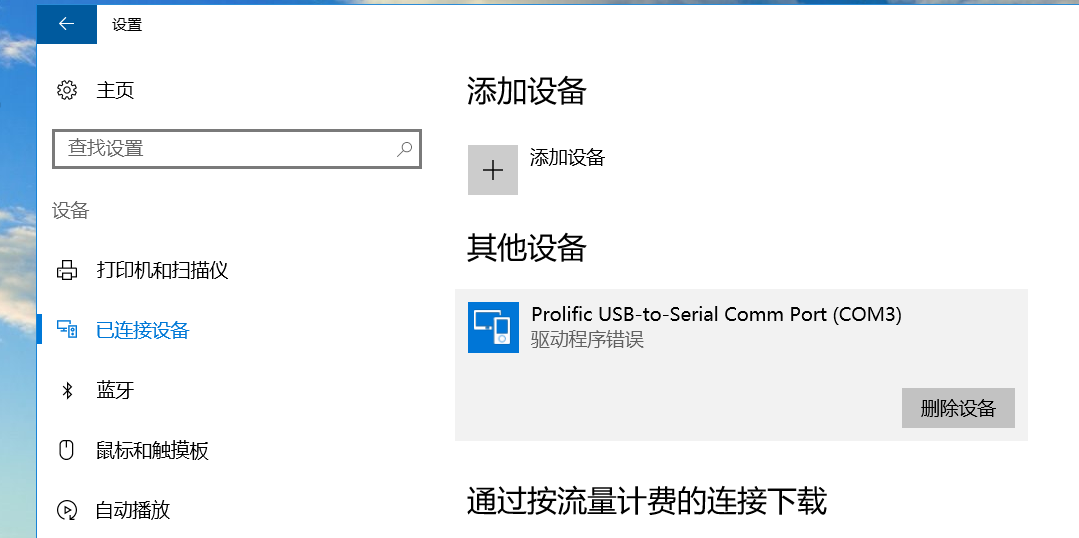Click the magnifier icon in the search box
The image size is (1079, 538).
click(404, 149)
